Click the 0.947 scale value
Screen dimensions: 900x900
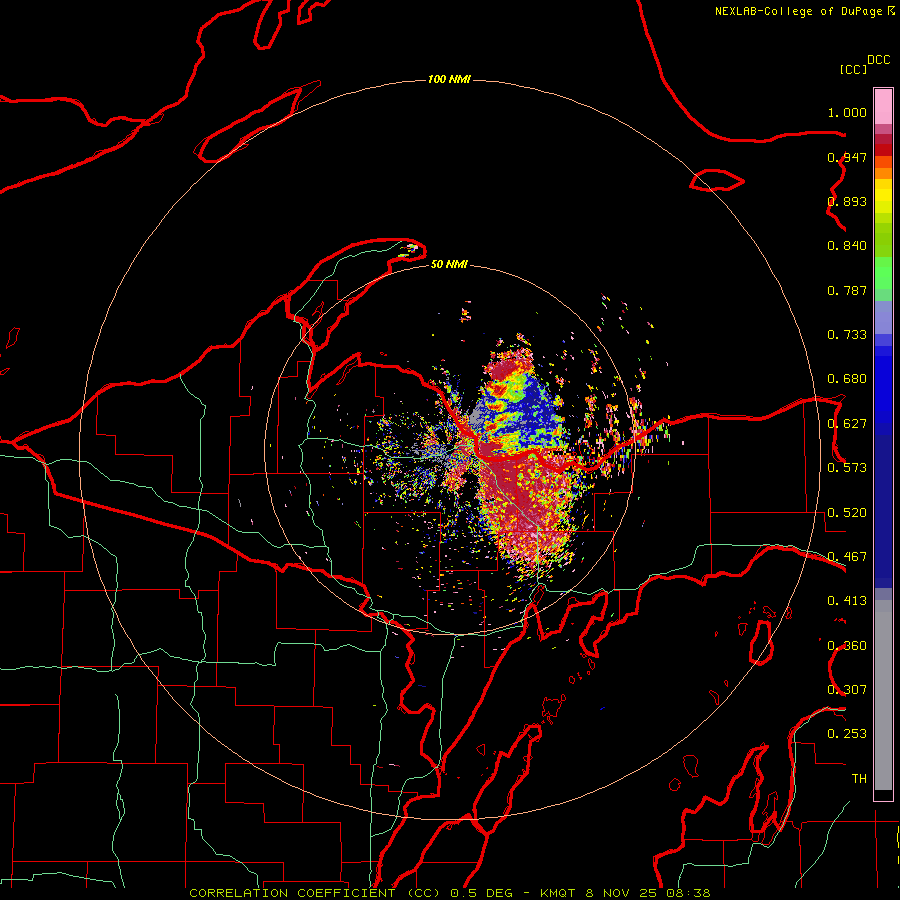tap(847, 157)
